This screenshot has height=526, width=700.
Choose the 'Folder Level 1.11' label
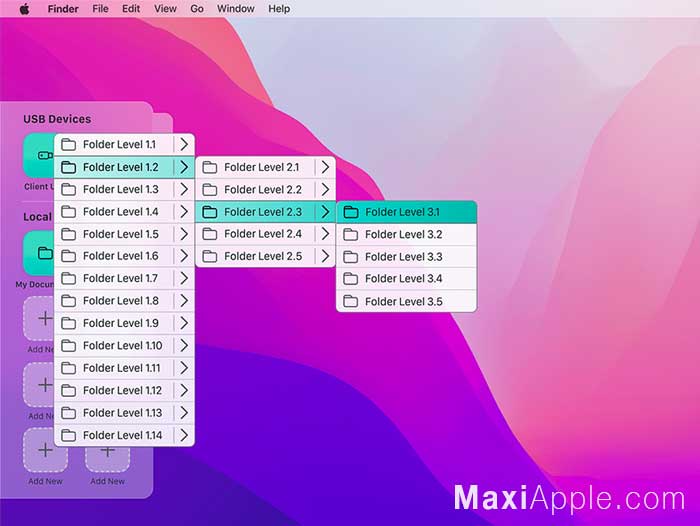pyautogui.click(x=121, y=368)
